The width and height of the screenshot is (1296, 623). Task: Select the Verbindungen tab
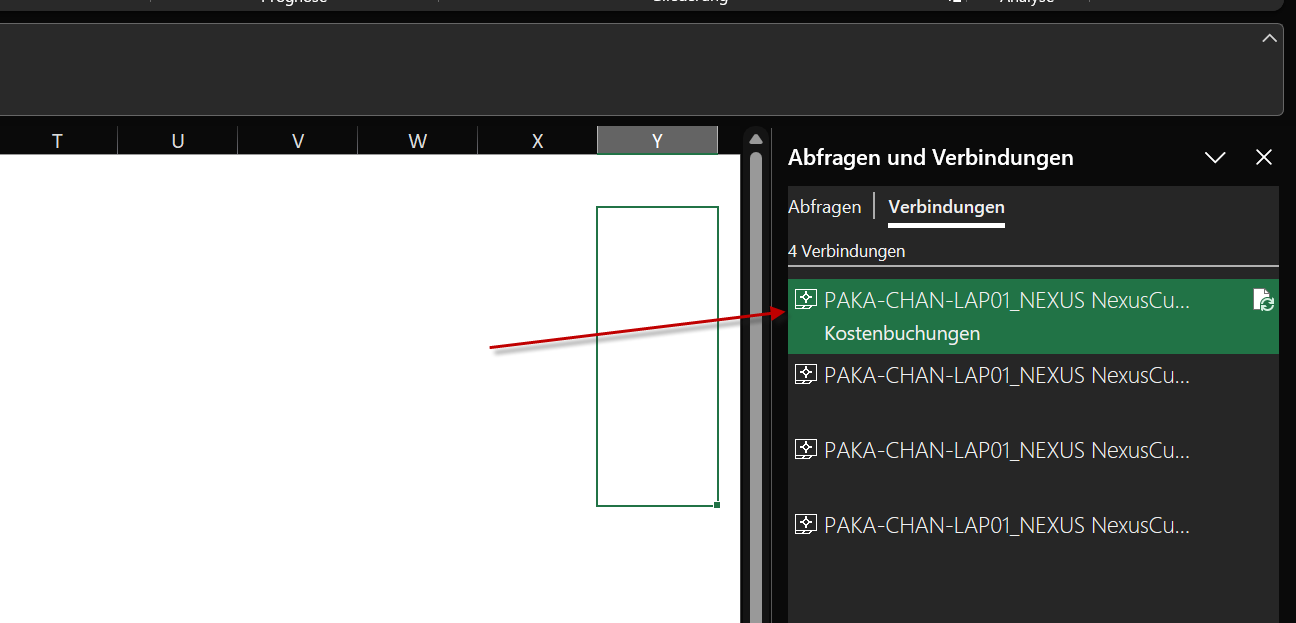[x=946, y=207]
